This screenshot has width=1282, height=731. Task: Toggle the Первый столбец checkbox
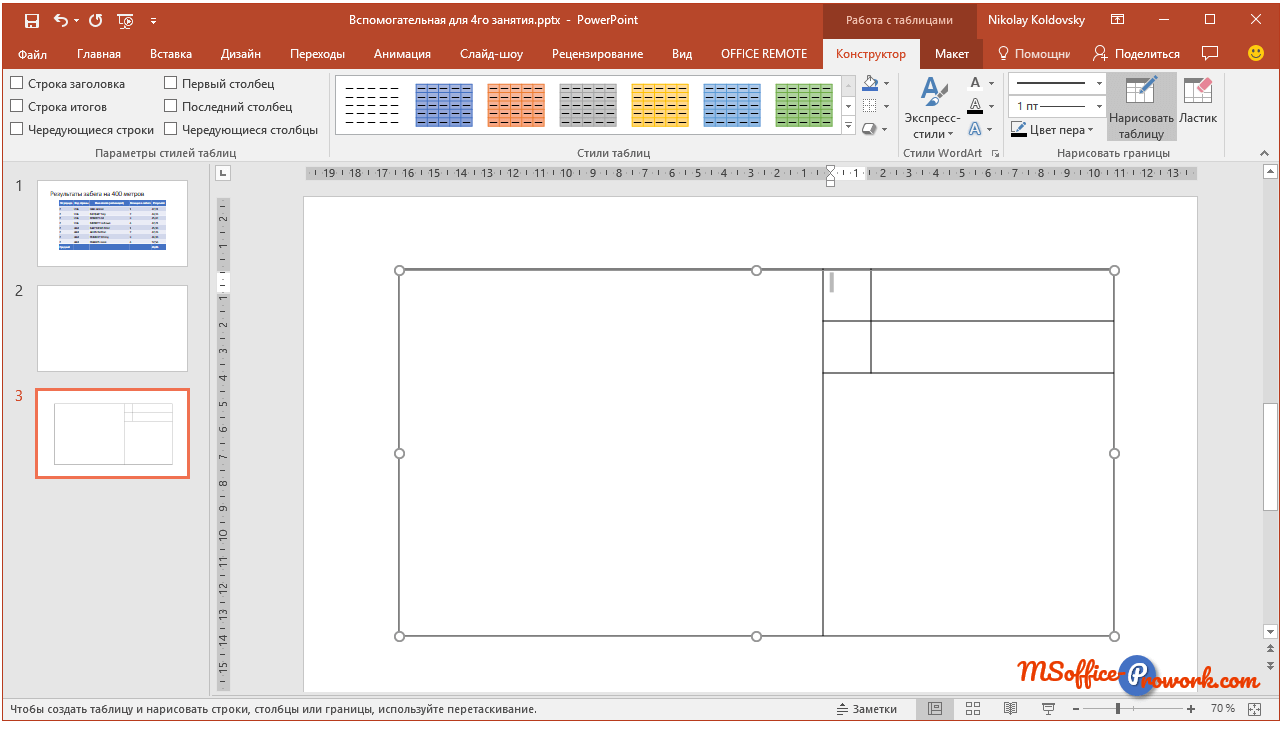tap(171, 84)
